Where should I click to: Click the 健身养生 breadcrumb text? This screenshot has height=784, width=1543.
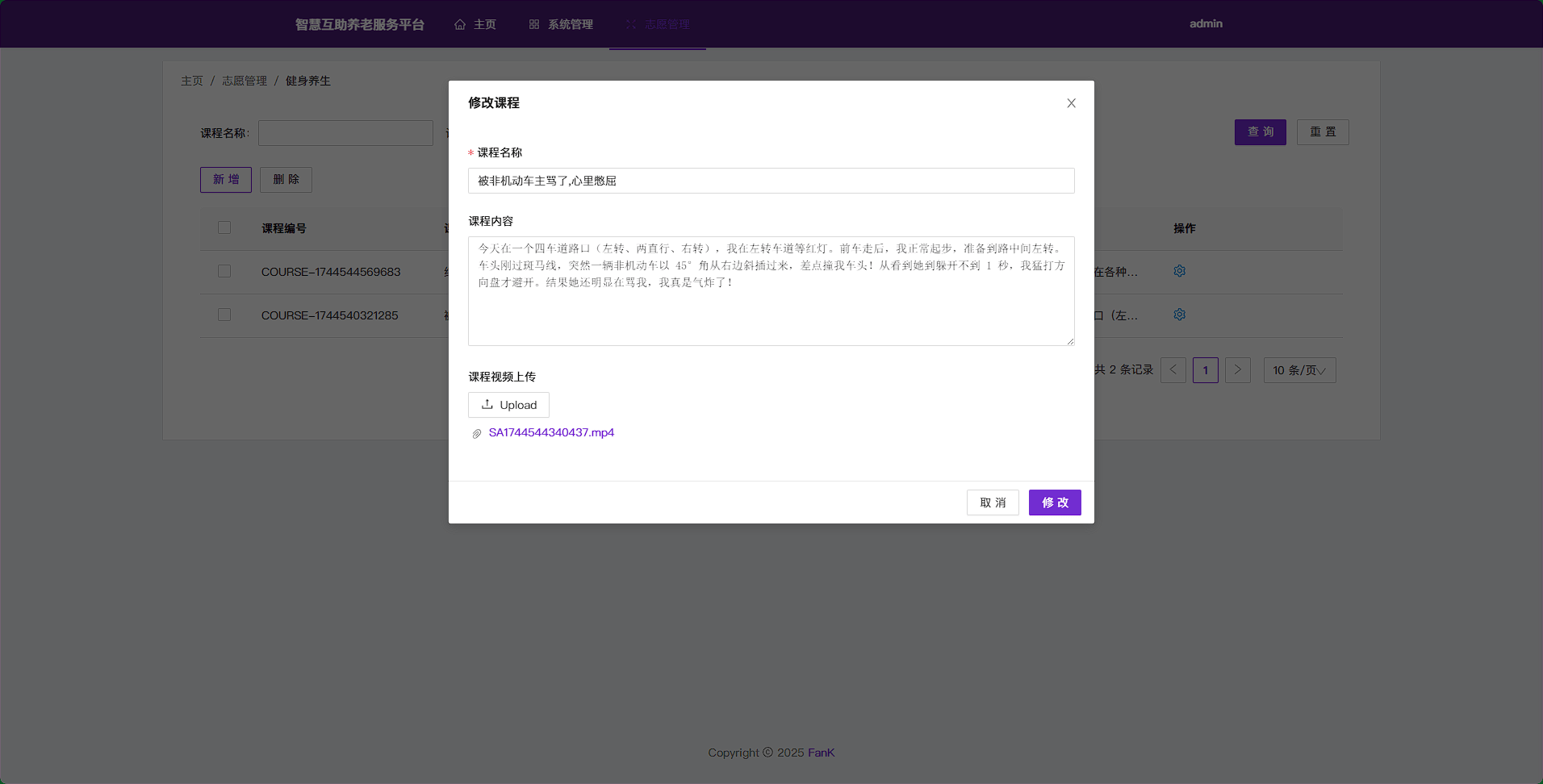pyautogui.click(x=308, y=81)
